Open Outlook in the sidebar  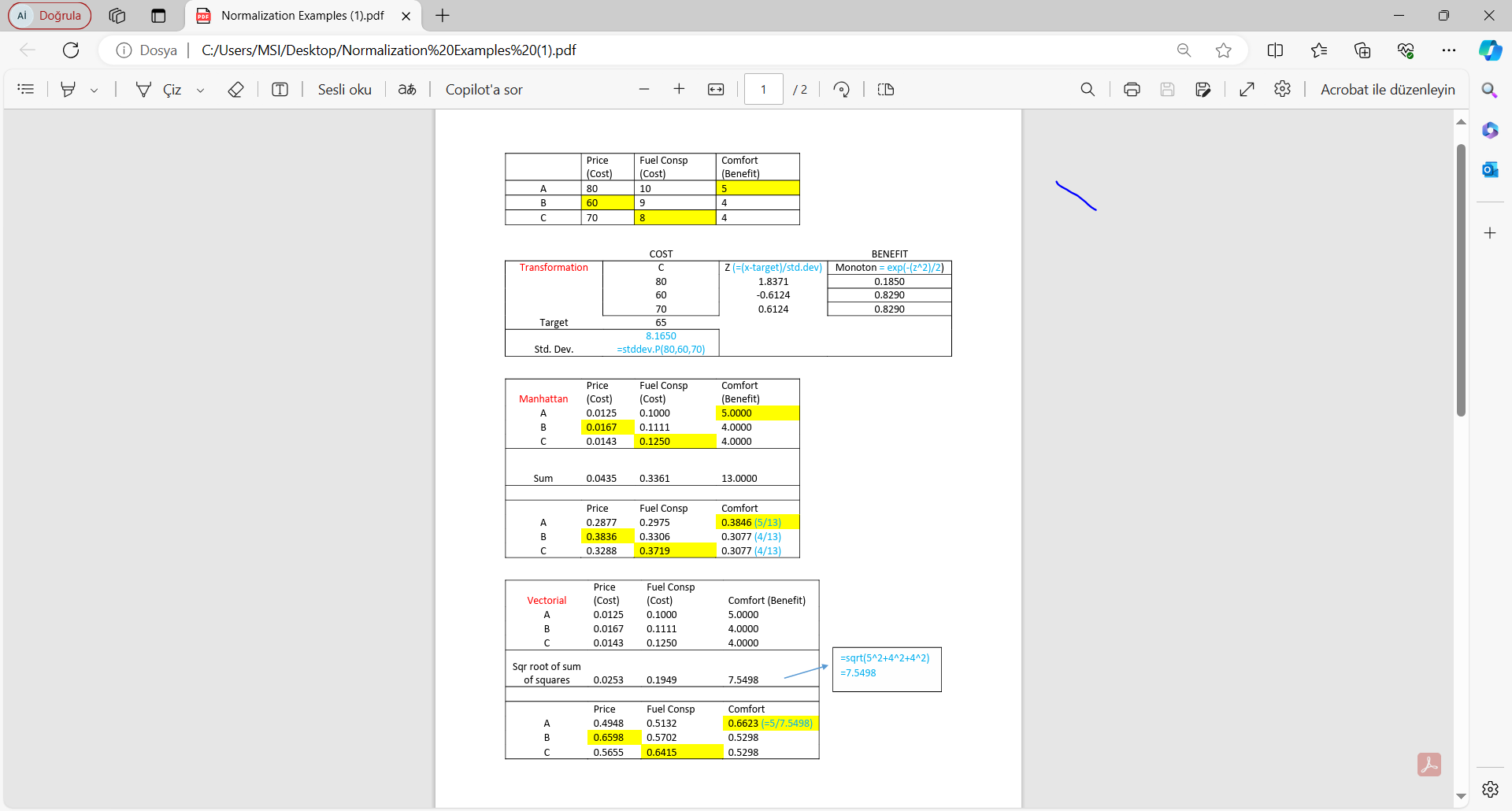tap(1490, 169)
